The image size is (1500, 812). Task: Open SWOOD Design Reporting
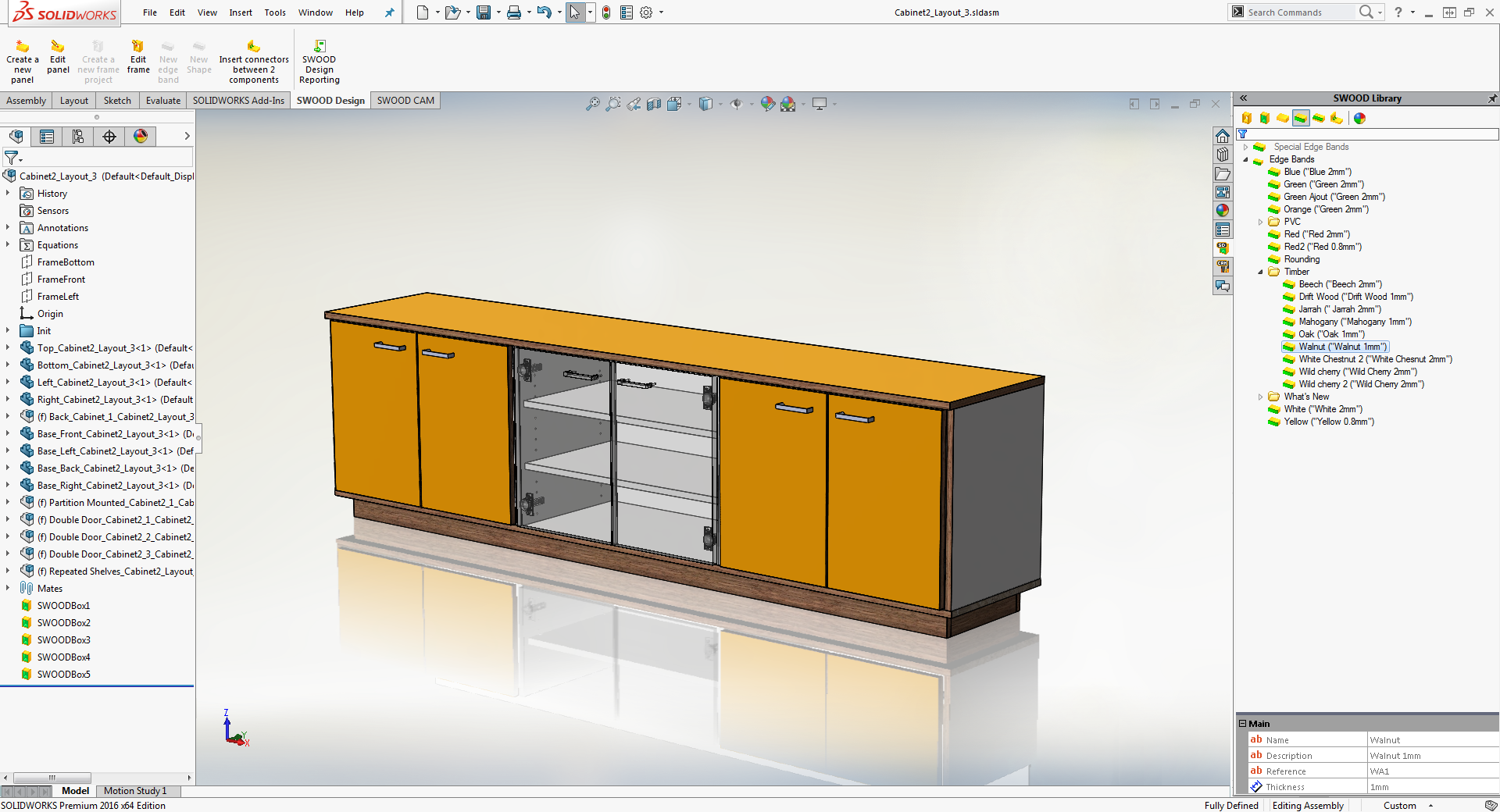click(x=319, y=47)
